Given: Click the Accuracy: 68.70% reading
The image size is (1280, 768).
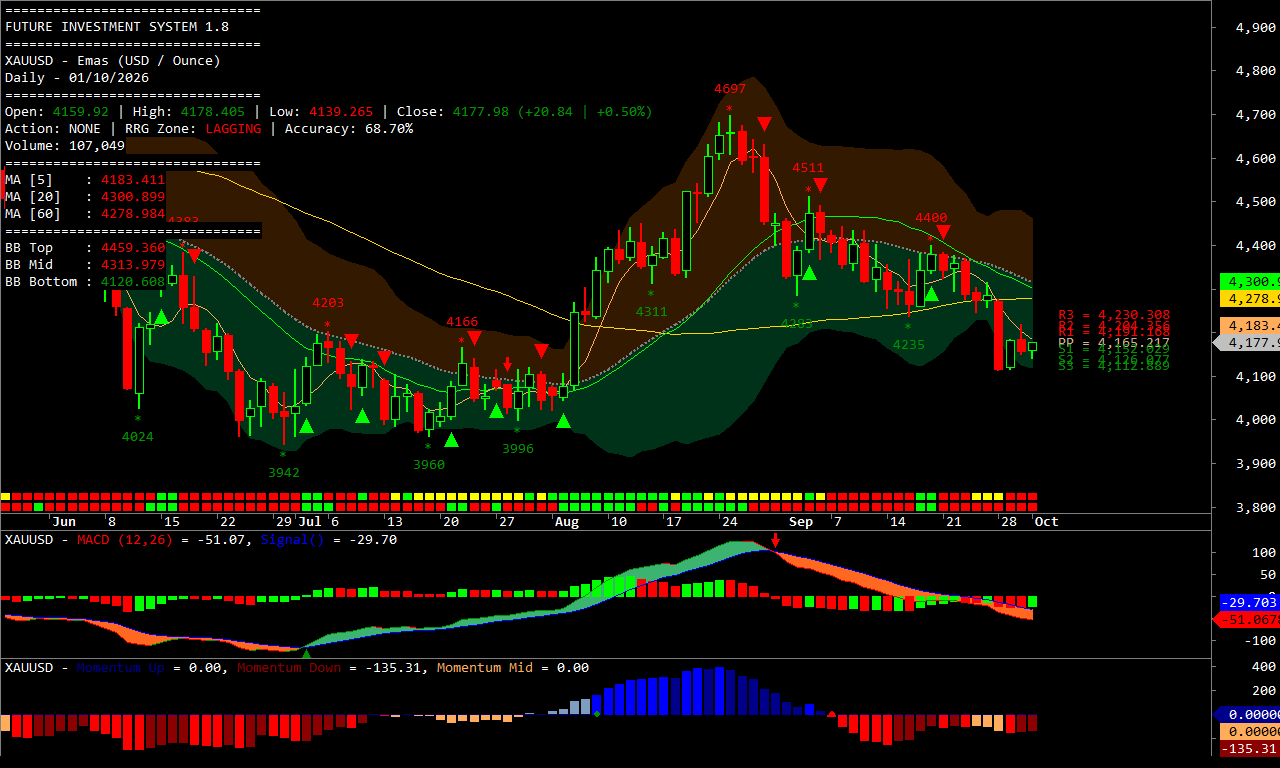Looking at the screenshot, I should pyautogui.click(x=349, y=129).
